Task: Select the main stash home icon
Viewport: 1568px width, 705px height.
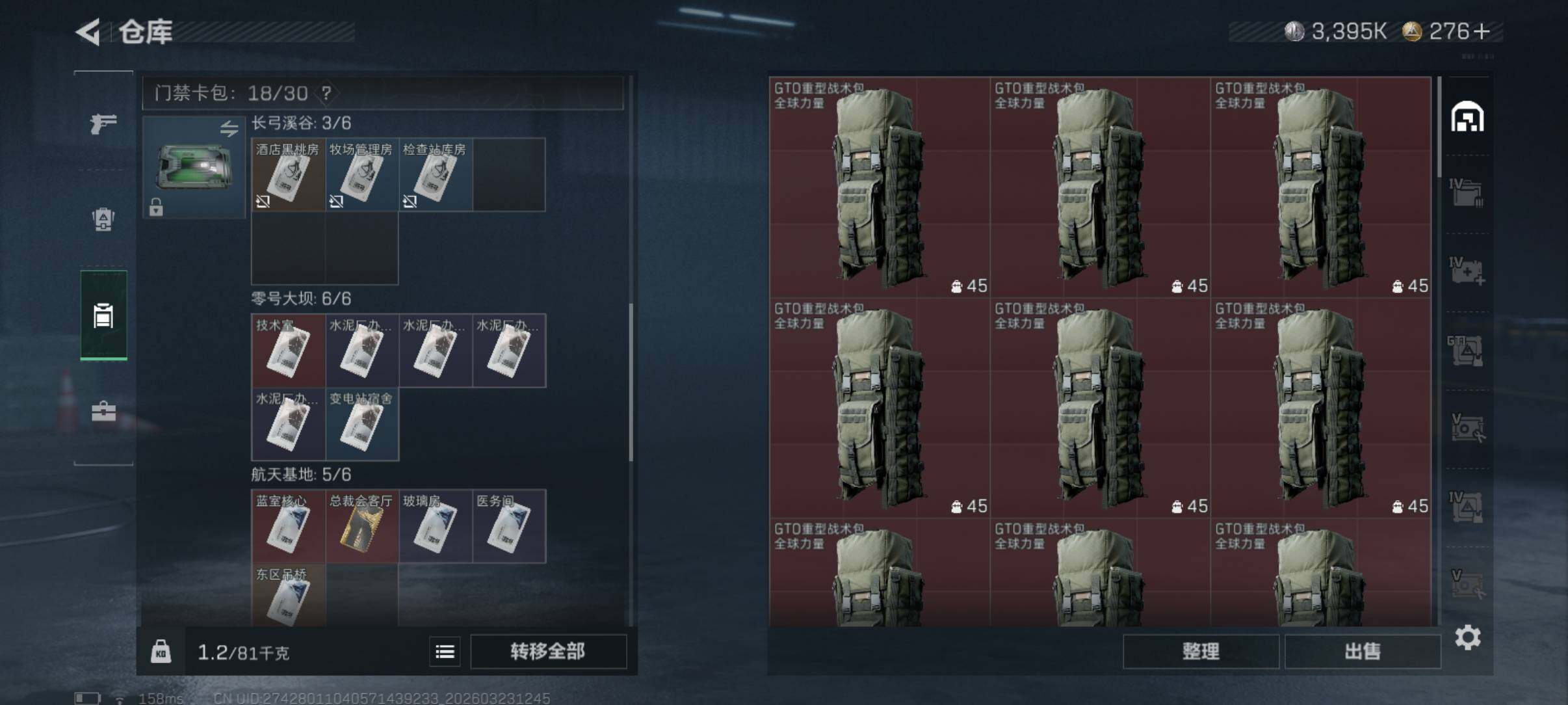Action: pyautogui.click(x=1467, y=117)
